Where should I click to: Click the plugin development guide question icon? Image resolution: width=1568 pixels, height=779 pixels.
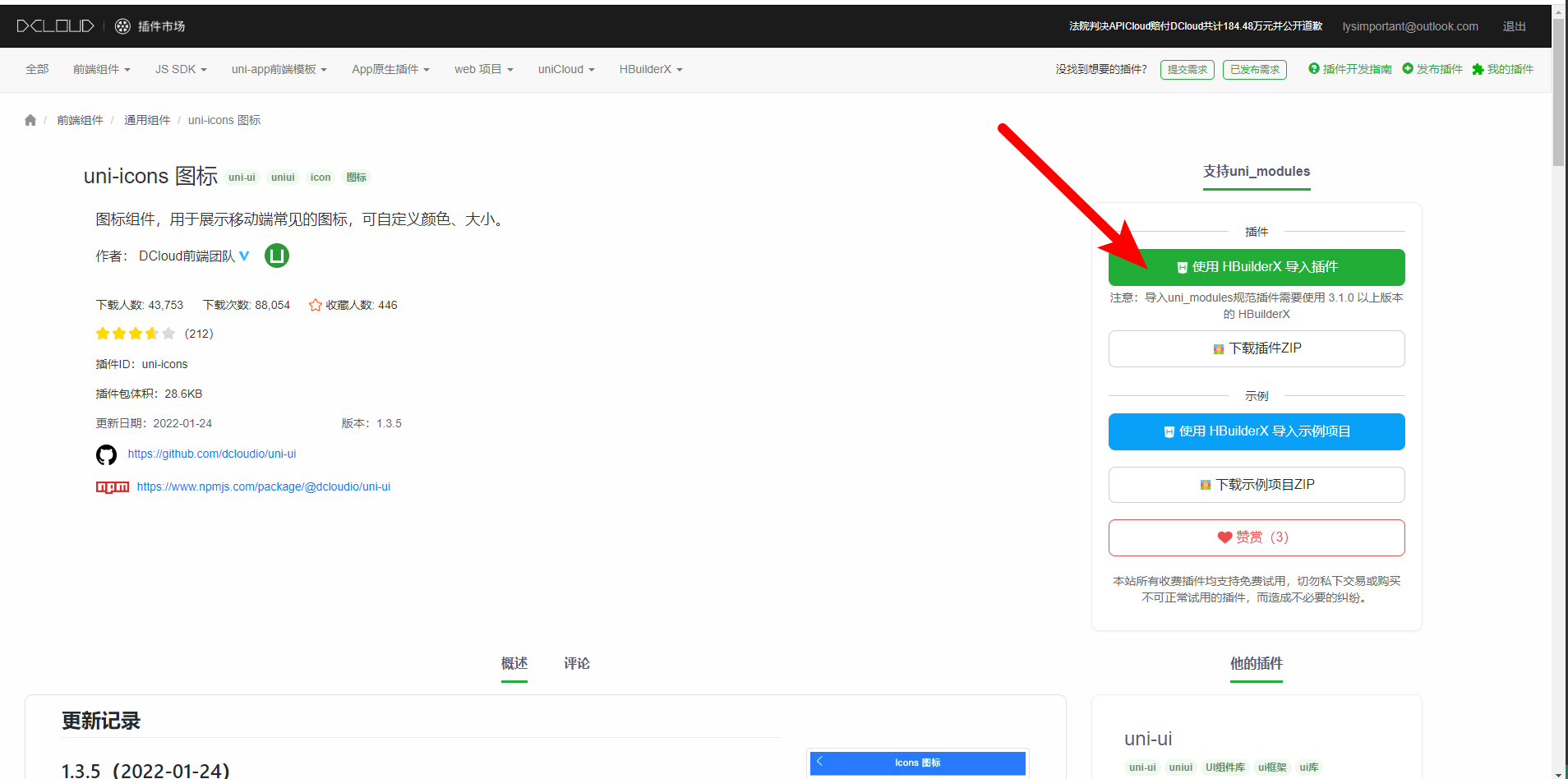[x=1314, y=68]
